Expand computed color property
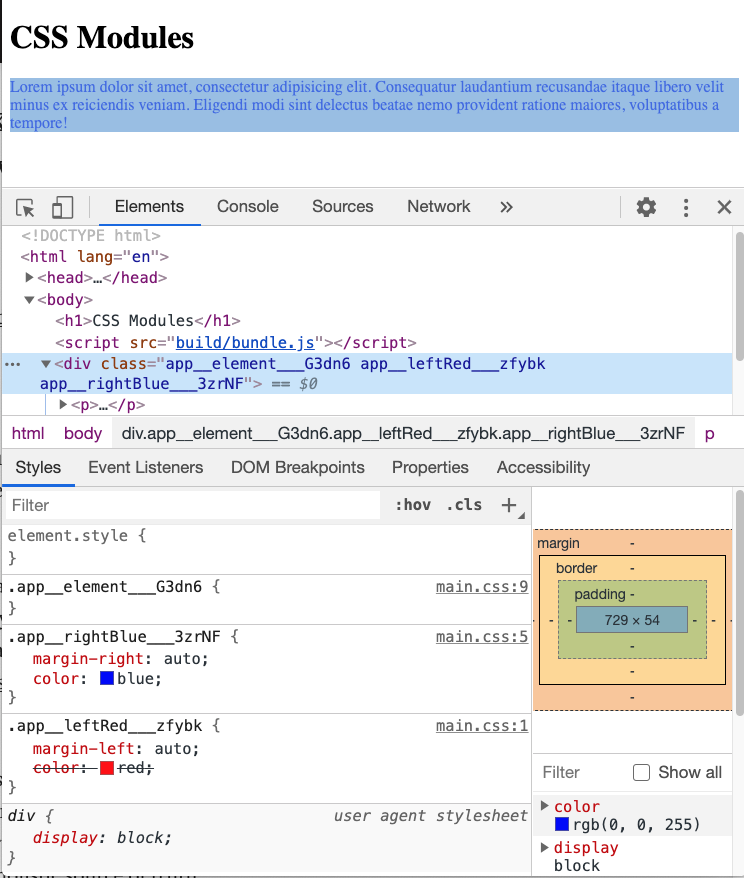The width and height of the screenshot is (744, 878). click(x=544, y=806)
